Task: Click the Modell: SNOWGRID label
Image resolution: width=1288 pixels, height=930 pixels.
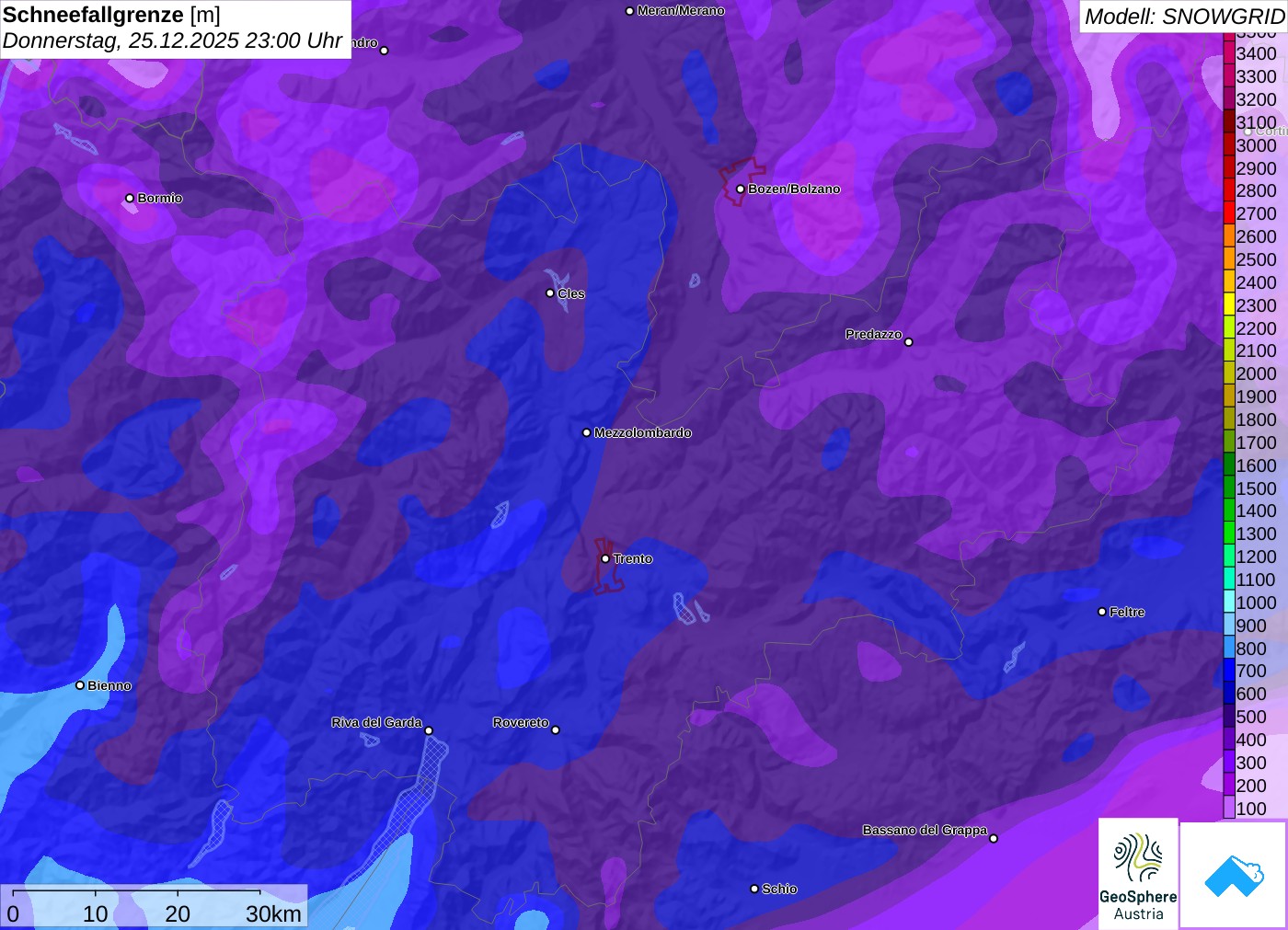Action: click(1184, 17)
